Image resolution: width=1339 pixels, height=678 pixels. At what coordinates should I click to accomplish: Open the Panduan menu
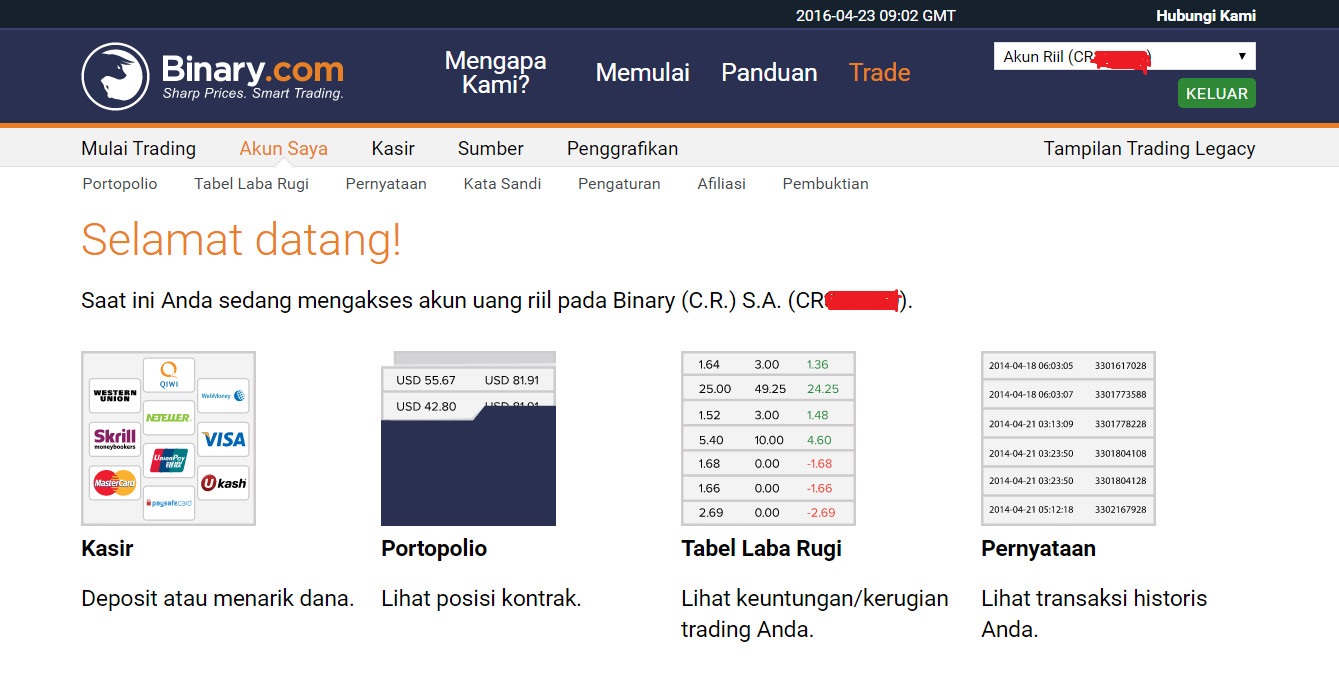click(x=769, y=72)
